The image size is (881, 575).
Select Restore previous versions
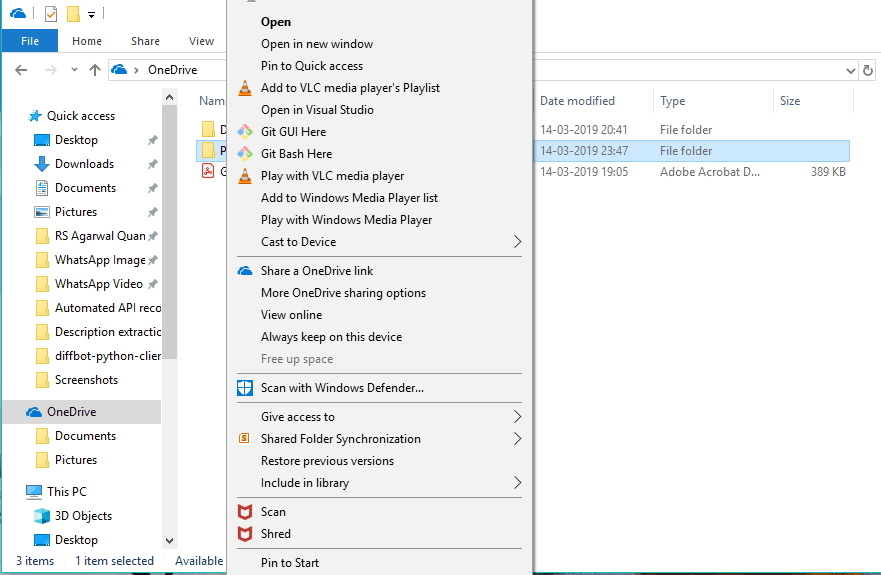[x=327, y=461]
